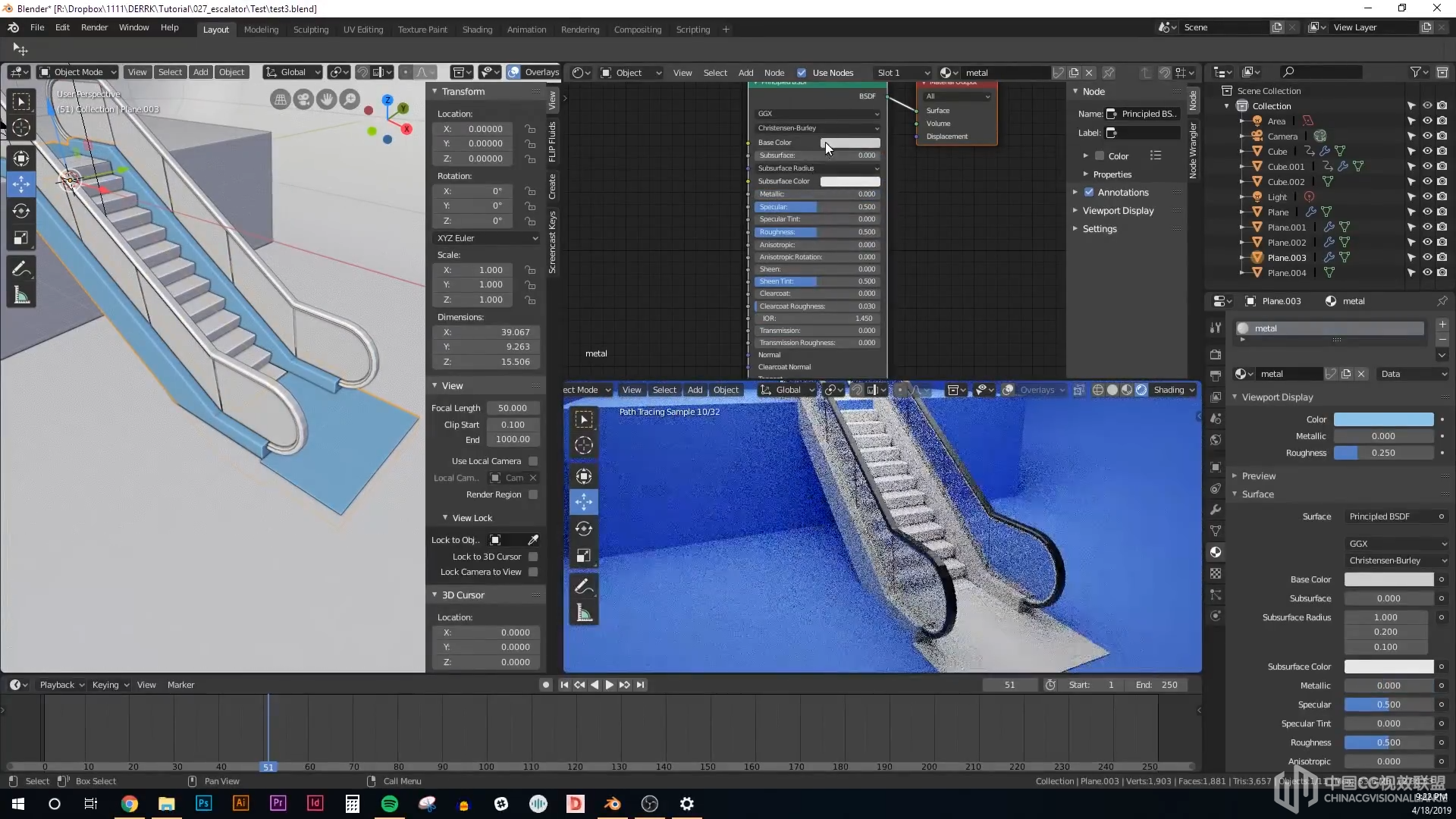Select the Transform tool in left viewport
1456x819 pixels.
[x=21, y=158]
